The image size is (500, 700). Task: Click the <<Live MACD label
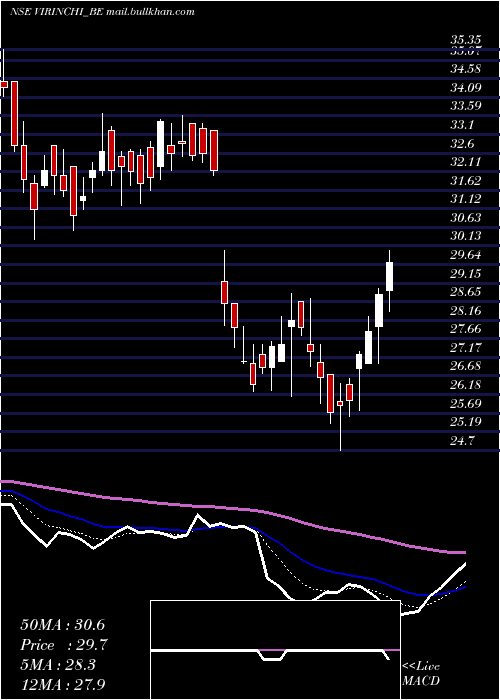coord(421,673)
